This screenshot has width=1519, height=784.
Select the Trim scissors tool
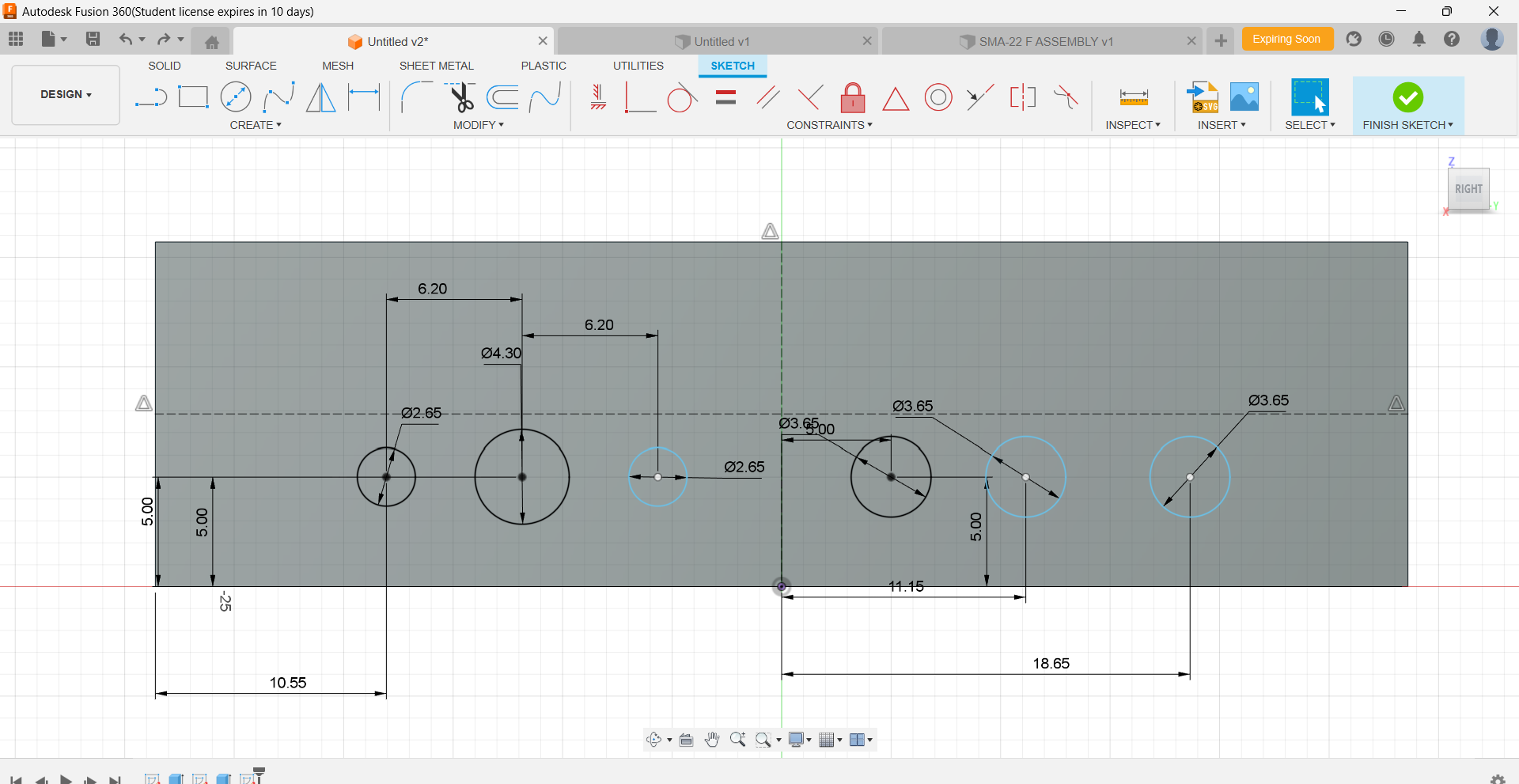click(x=460, y=97)
